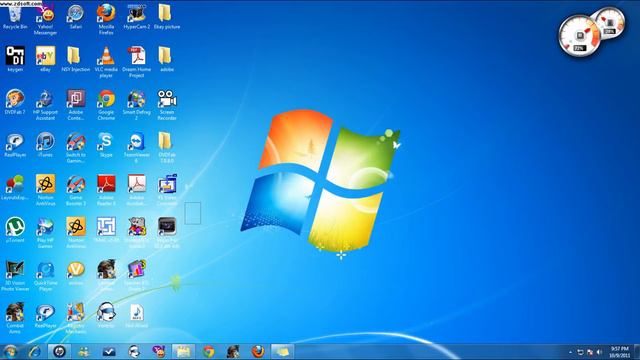This screenshot has width=640, height=360.
Task: Open the taskbar clock and date
Action: click(620, 352)
